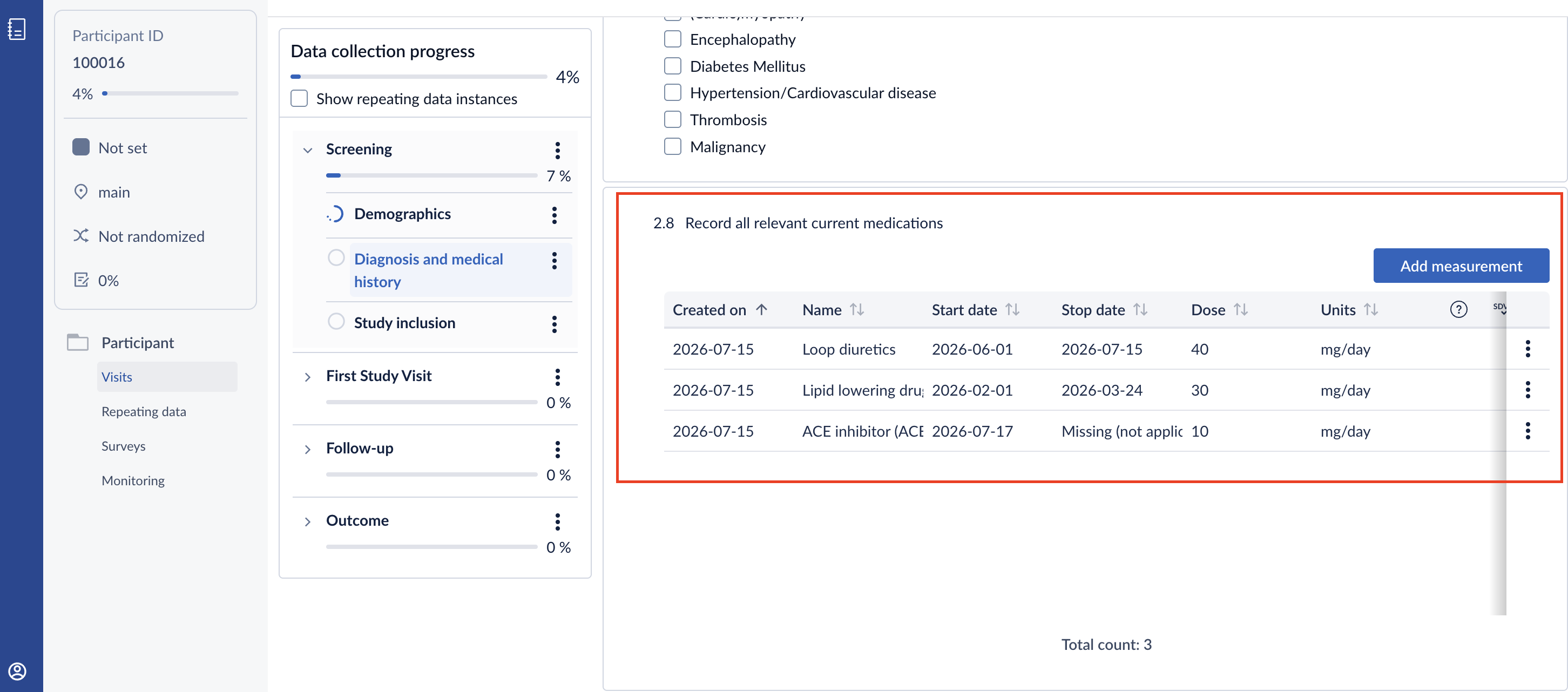
Task: Enable Show repeating data instances
Action: [299, 99]
